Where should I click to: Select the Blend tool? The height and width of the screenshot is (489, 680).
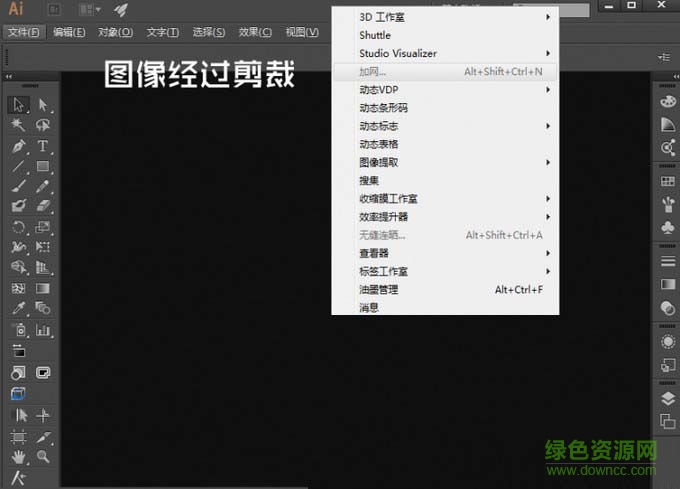(42, 308)
